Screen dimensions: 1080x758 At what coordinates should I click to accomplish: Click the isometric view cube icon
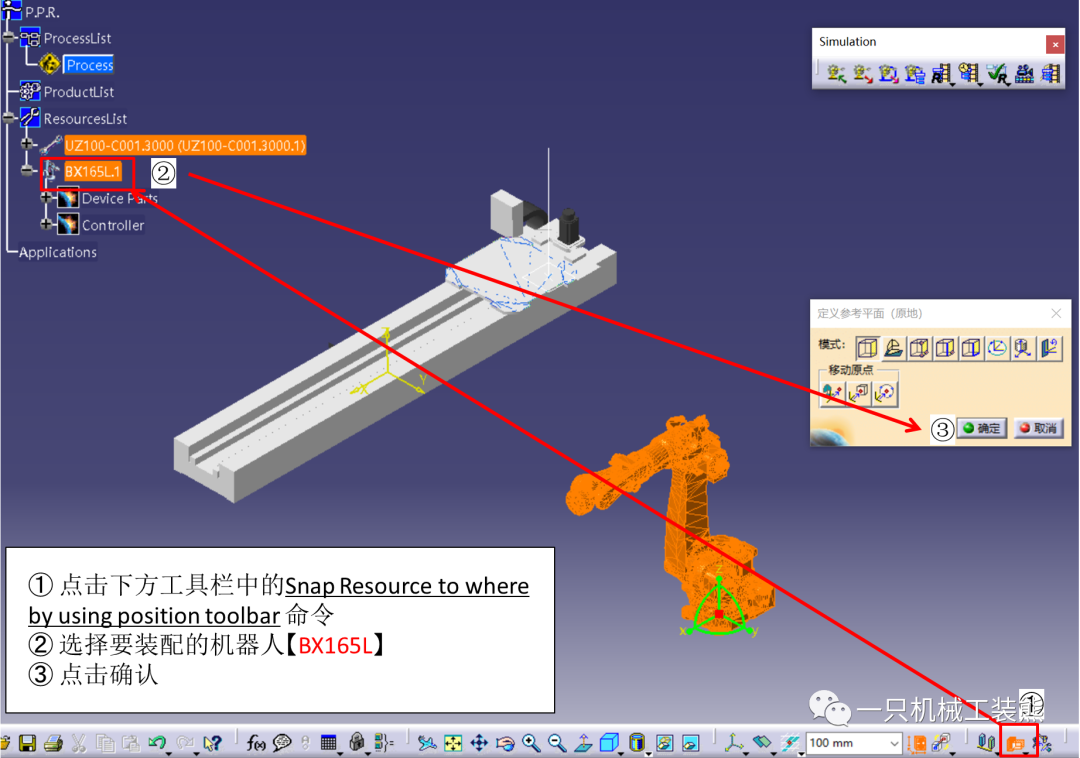pyautogui.click(x=609, y=742)
